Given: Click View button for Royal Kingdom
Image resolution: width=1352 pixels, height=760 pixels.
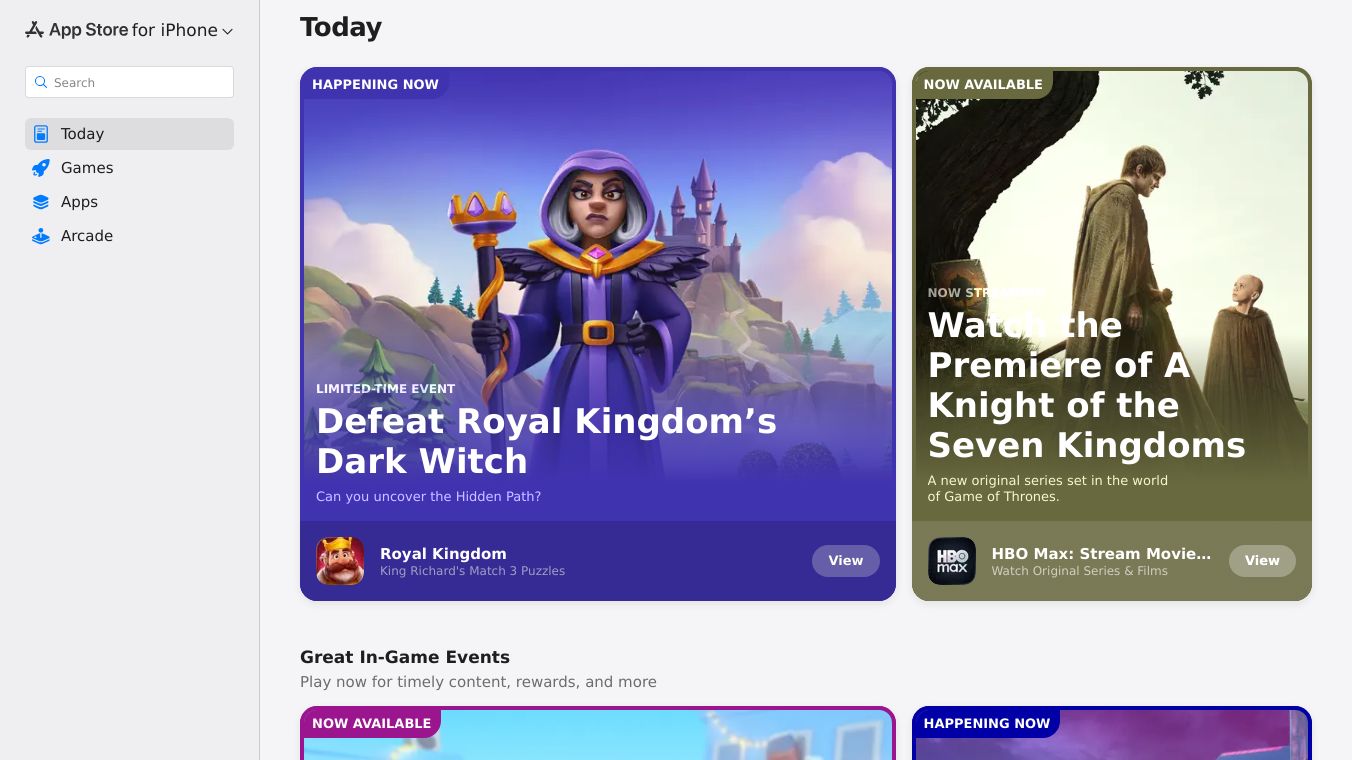Looking at the screenshot, I should pyautogui.click(x=846, y=561).
